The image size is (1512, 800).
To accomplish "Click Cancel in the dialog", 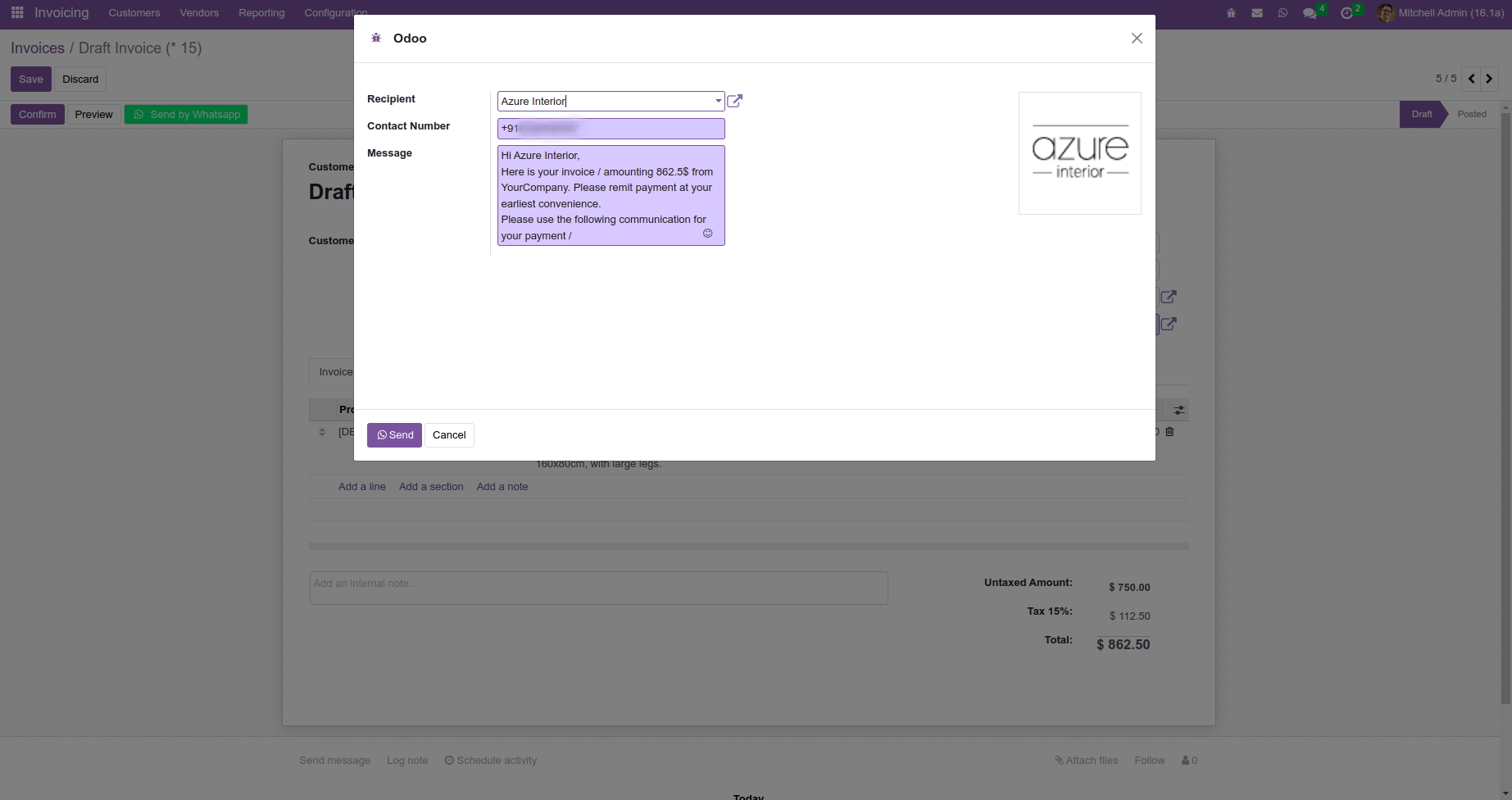I will (449, 435).
